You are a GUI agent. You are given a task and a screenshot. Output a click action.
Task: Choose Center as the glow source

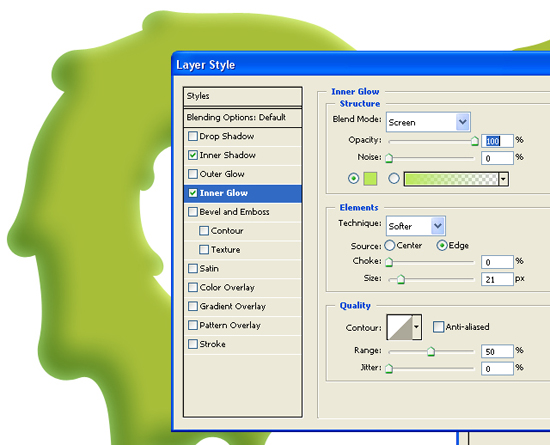pyautogui.click(x=389, y=245)
